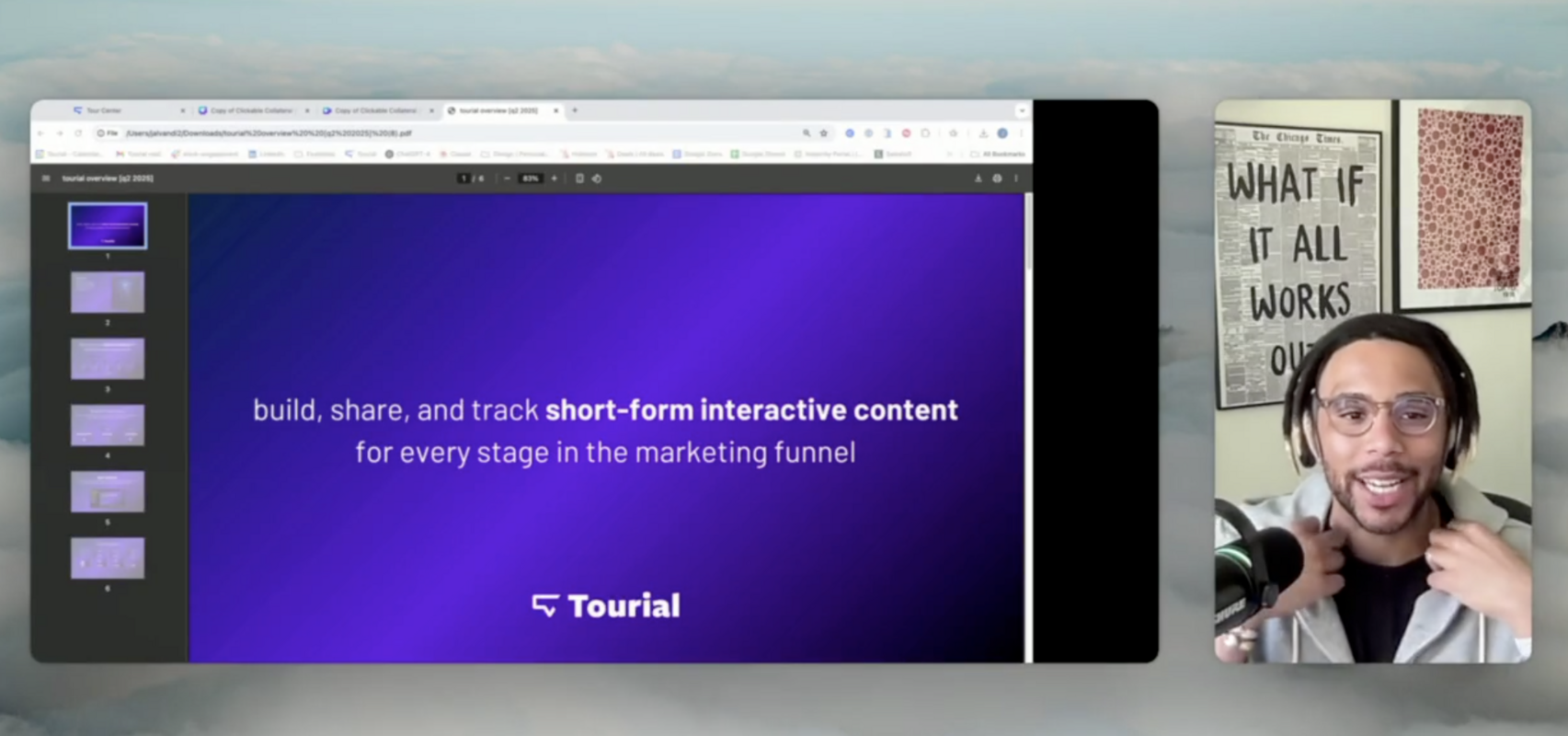The height and width of the screenshot is (736, 1568).
Task: Switch to second Copy of Clickable Collateral tab
Action: (x=377, y=110)
